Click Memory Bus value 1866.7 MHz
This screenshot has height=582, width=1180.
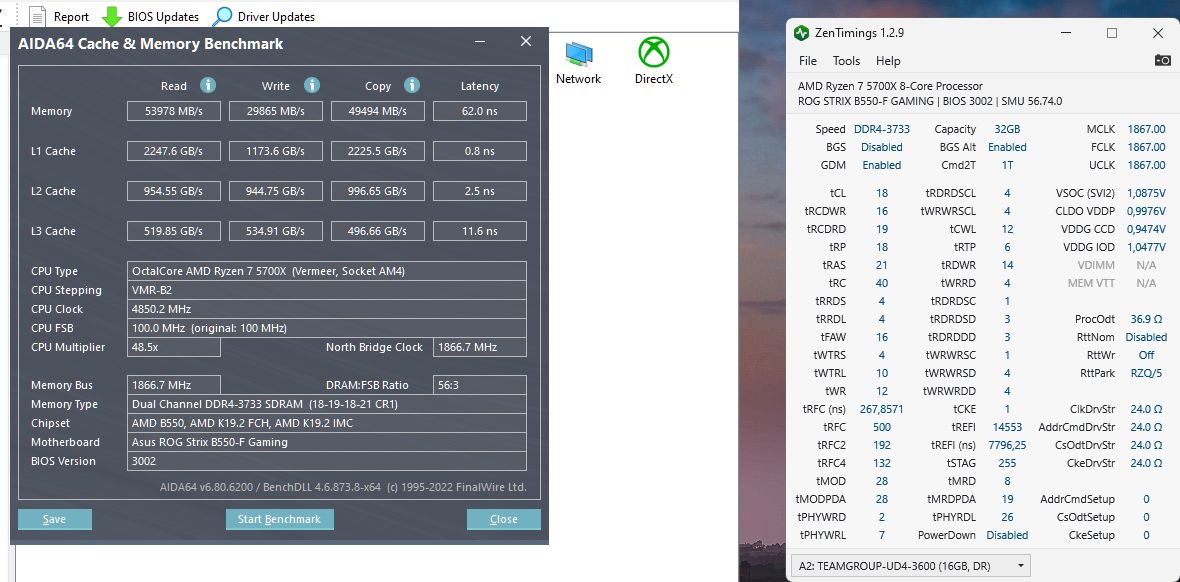coord(173,385)
